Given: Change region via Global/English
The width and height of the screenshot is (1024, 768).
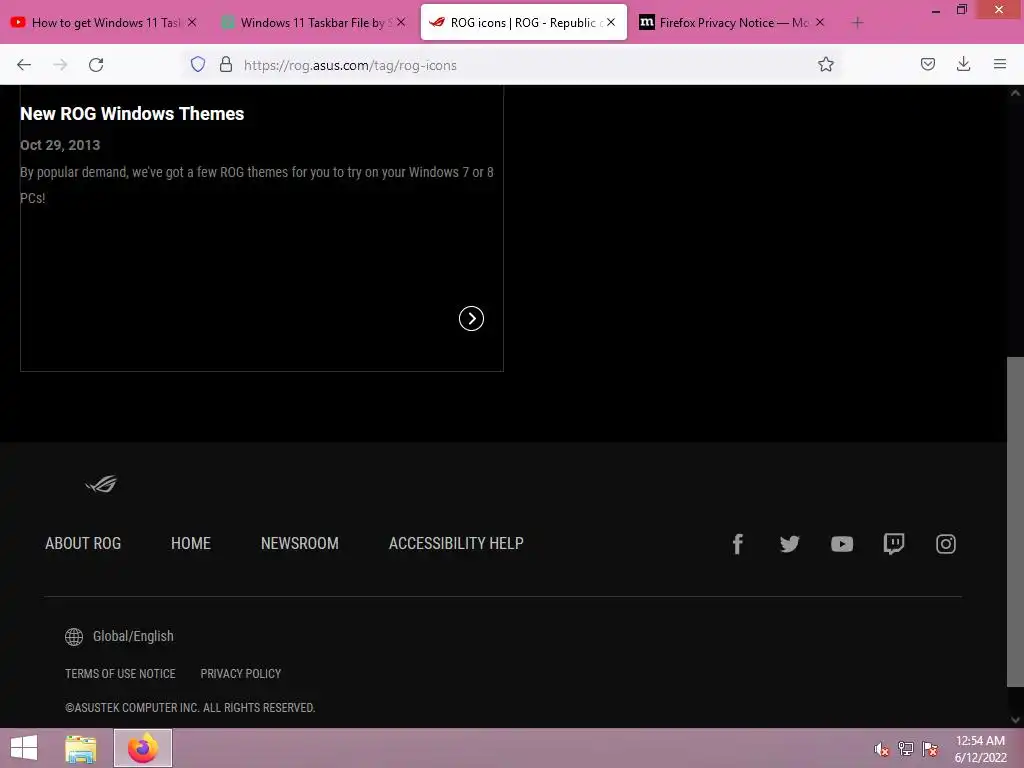Looking at the screenshot, I should 133,636.
